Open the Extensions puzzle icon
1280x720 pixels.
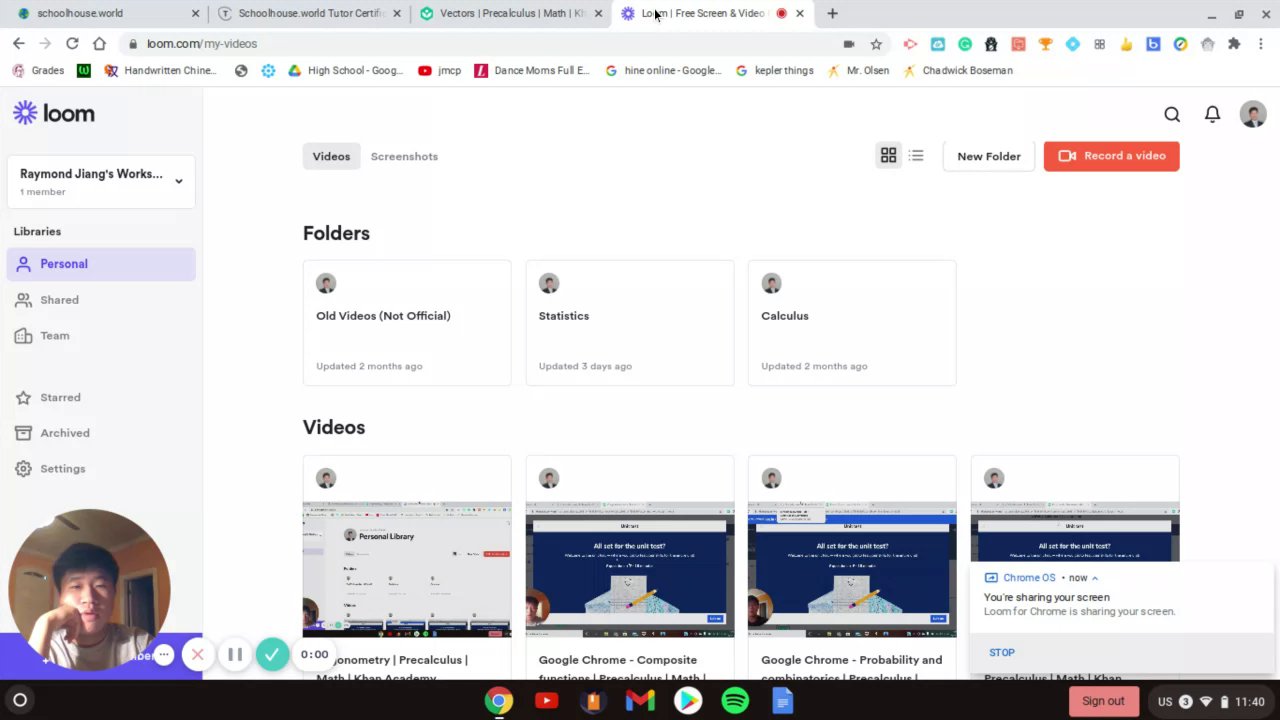click(x=1234, y=44)
